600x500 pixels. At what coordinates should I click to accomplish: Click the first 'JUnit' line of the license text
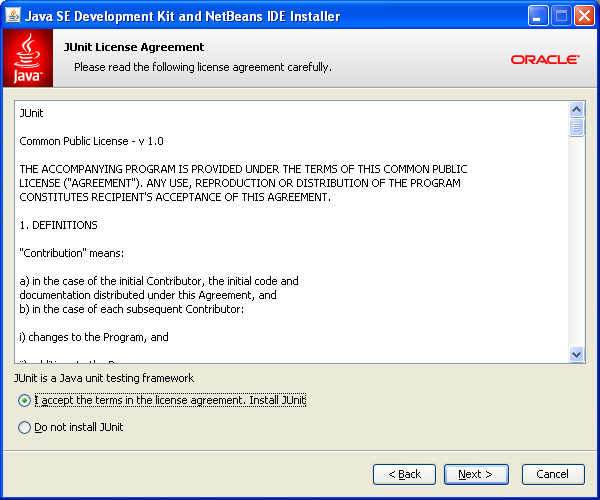pos(31,113)
